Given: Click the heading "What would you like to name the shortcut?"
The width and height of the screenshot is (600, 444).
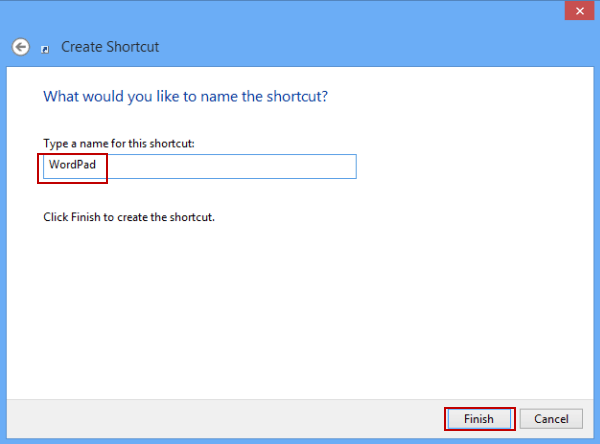Looking at the screenshot, I should pyautogui.click(x=186, y=96).
